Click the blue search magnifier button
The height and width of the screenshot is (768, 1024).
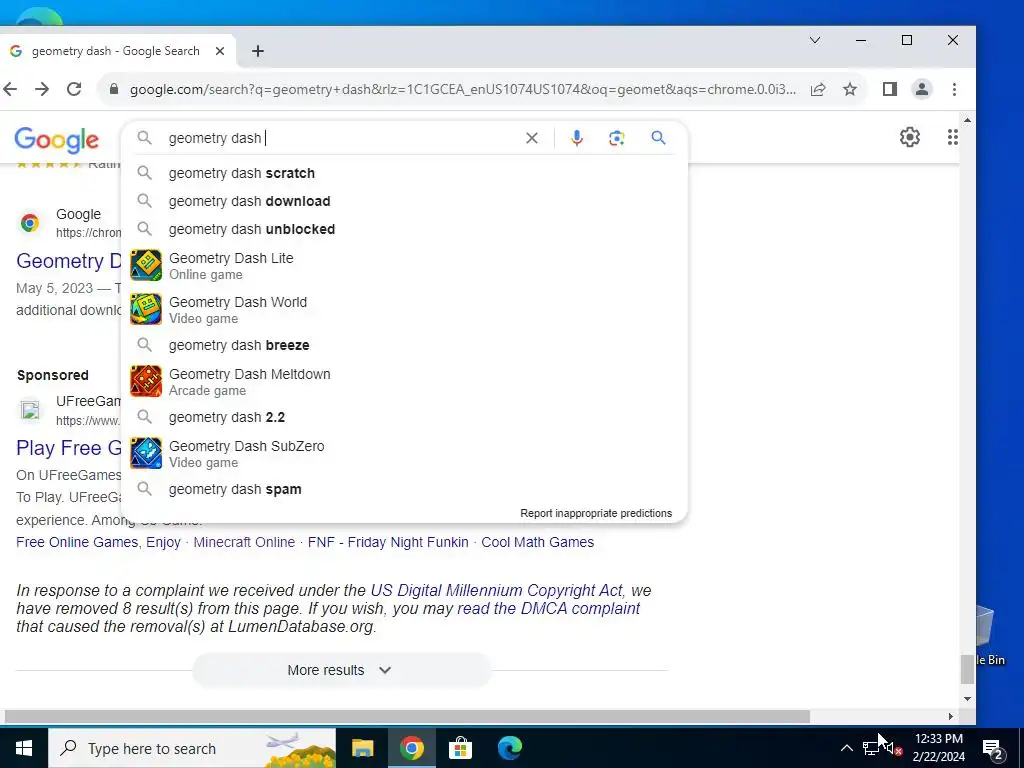pos(658,138)
